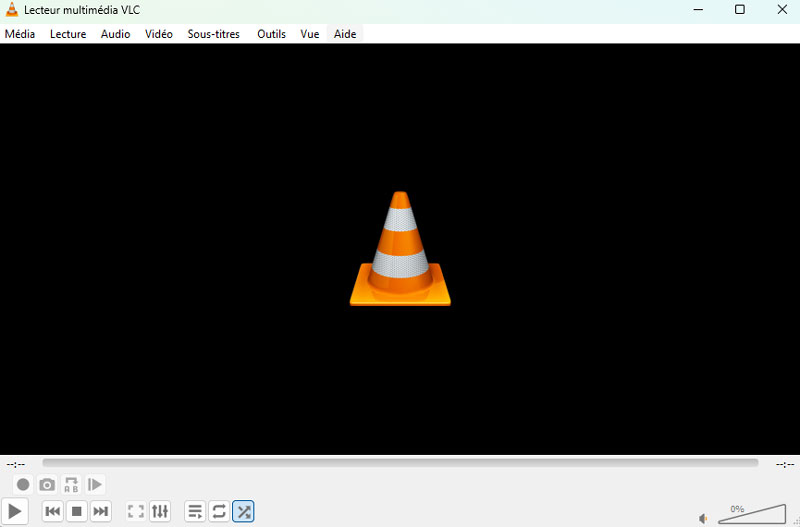Start playback with the Play button
The image size is (800, 527).
click(15, 511)
